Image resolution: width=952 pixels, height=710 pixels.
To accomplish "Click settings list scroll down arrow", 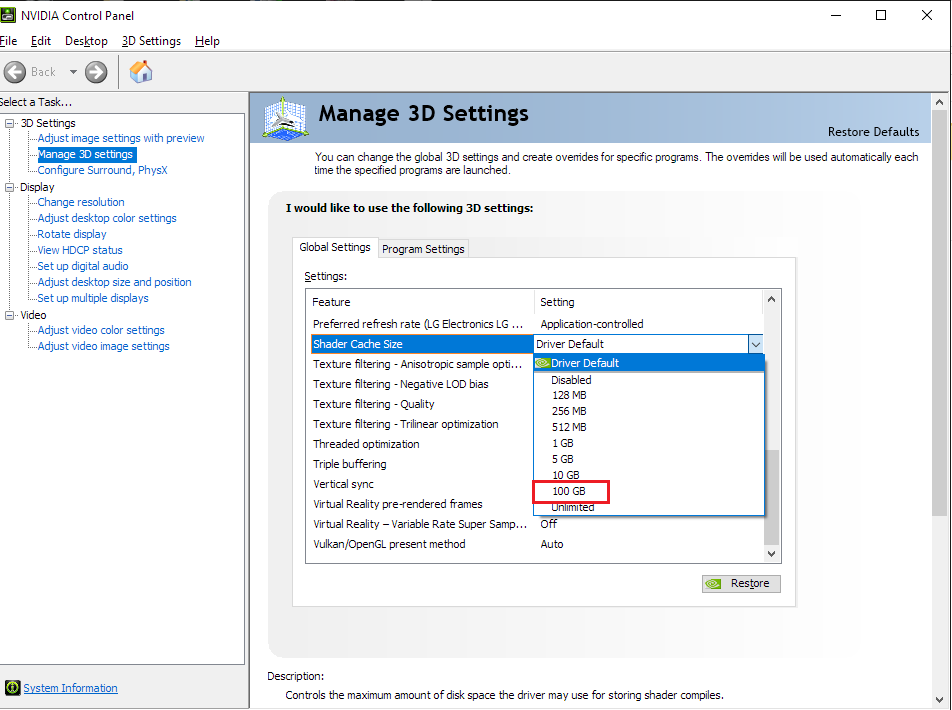I will click(771, 553).
